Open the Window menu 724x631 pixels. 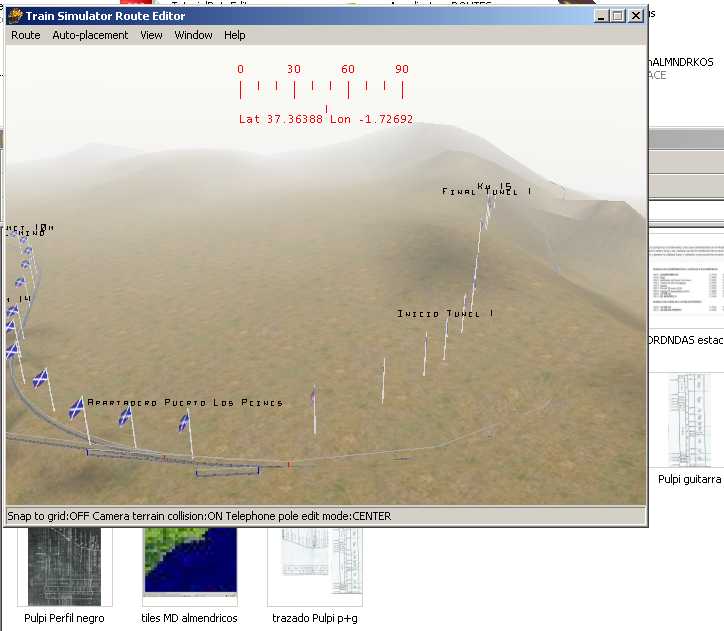pos(193,35)
